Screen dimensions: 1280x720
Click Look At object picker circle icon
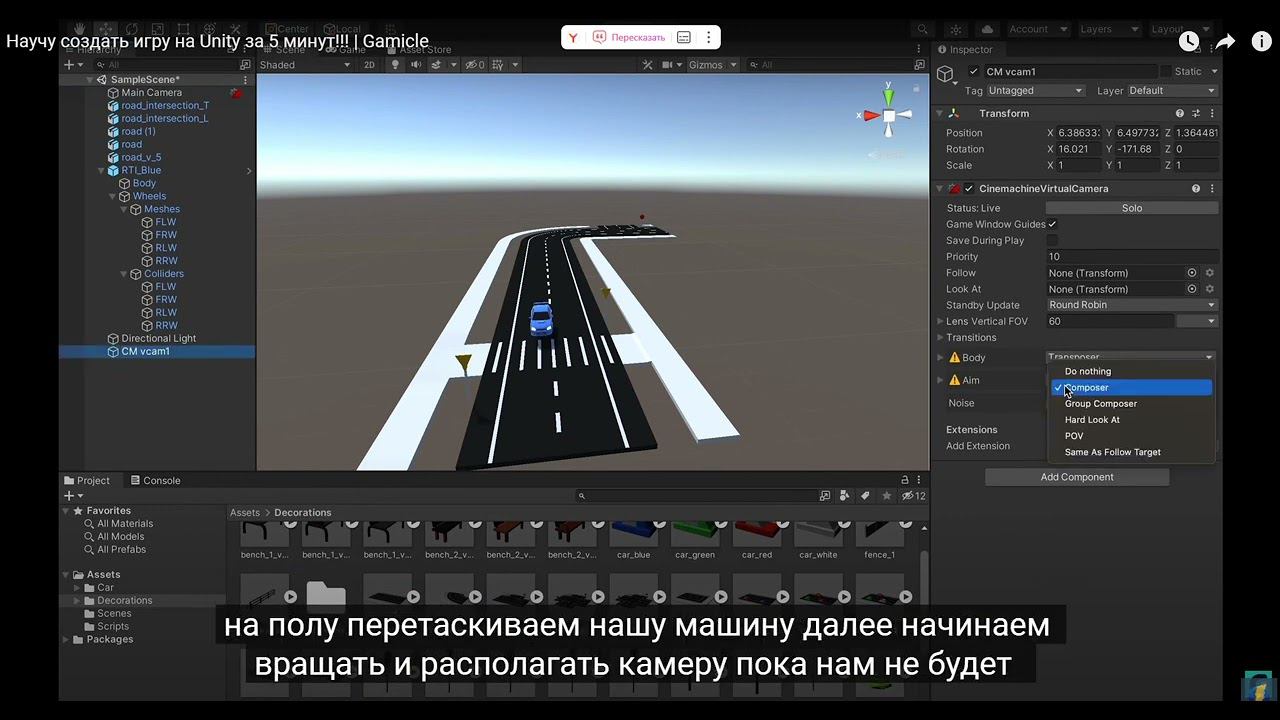coord(1192,289)
